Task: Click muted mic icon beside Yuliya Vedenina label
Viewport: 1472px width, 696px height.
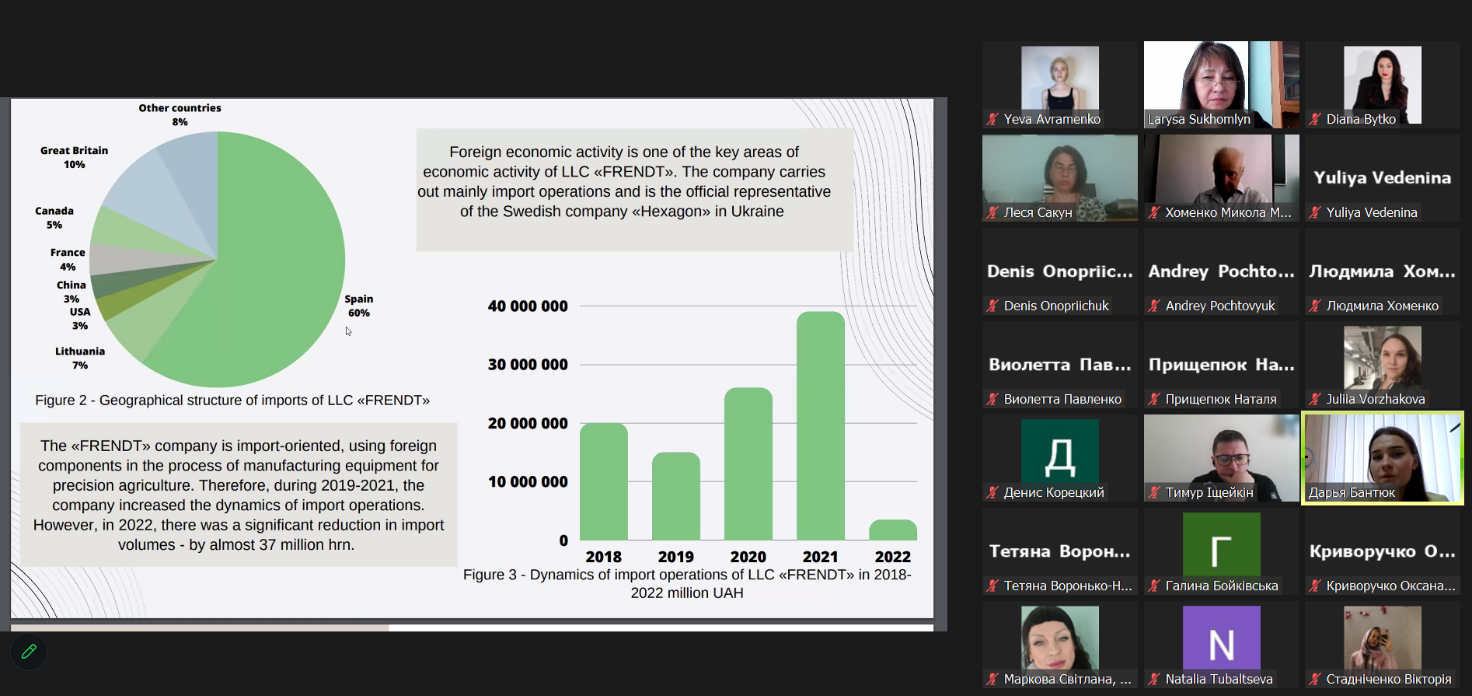Action: pos(1316,212)
